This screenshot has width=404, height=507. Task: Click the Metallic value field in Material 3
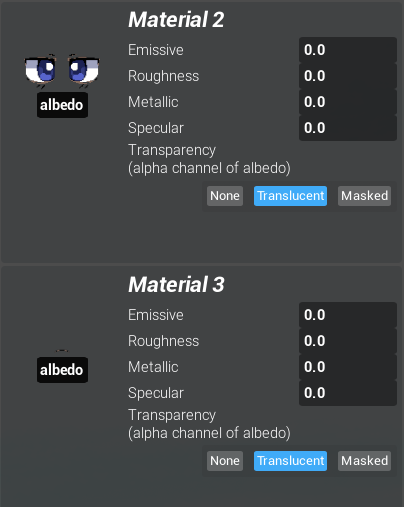coord(348,367)
